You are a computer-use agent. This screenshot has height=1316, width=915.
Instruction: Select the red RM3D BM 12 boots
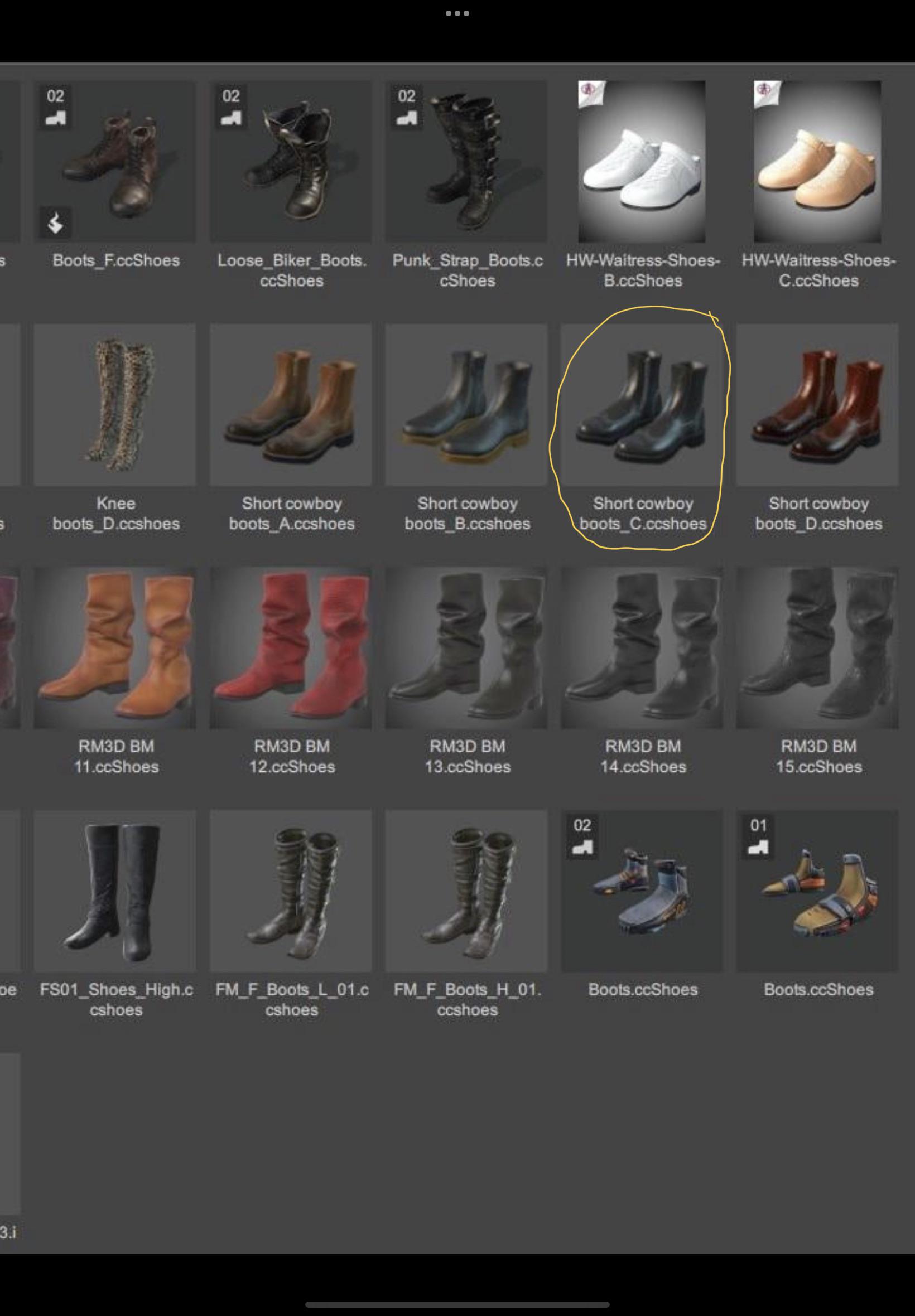[291, 647]
